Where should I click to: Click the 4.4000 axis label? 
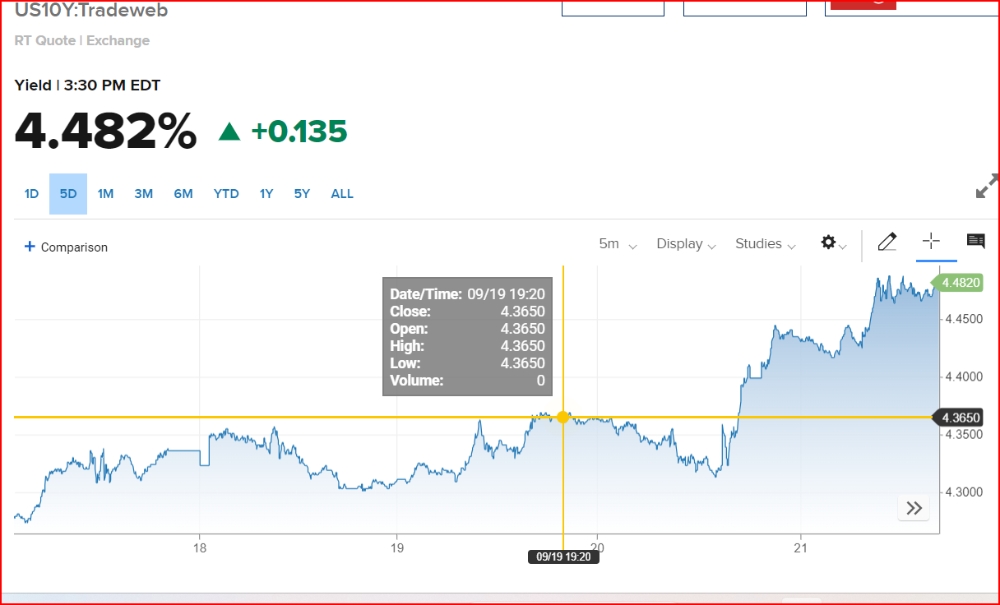964,377
